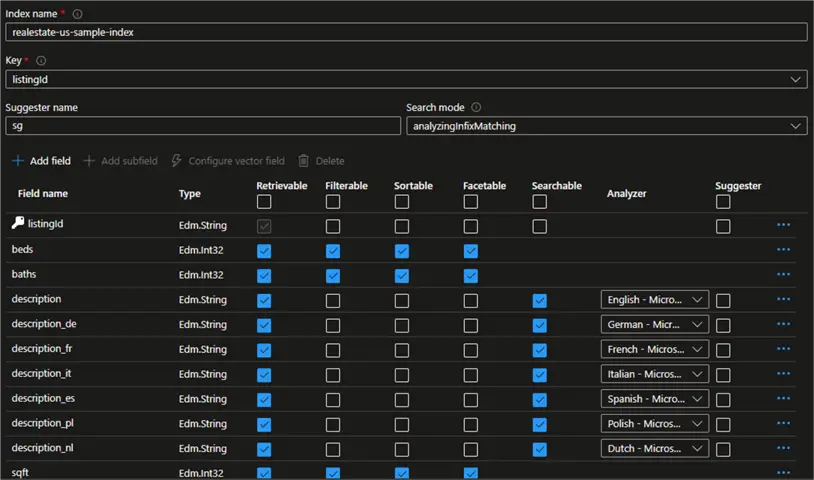
Task: Open the ellipsis menu for listingId row
Action: pyautogui.click(x=783, y=225)
